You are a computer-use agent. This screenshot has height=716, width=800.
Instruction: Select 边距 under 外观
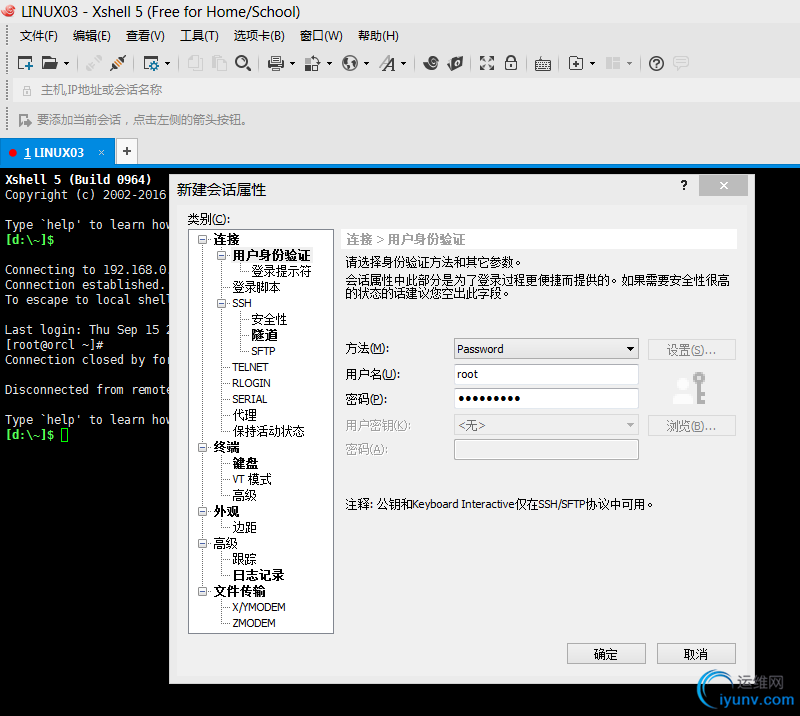(x=244, y=527)
